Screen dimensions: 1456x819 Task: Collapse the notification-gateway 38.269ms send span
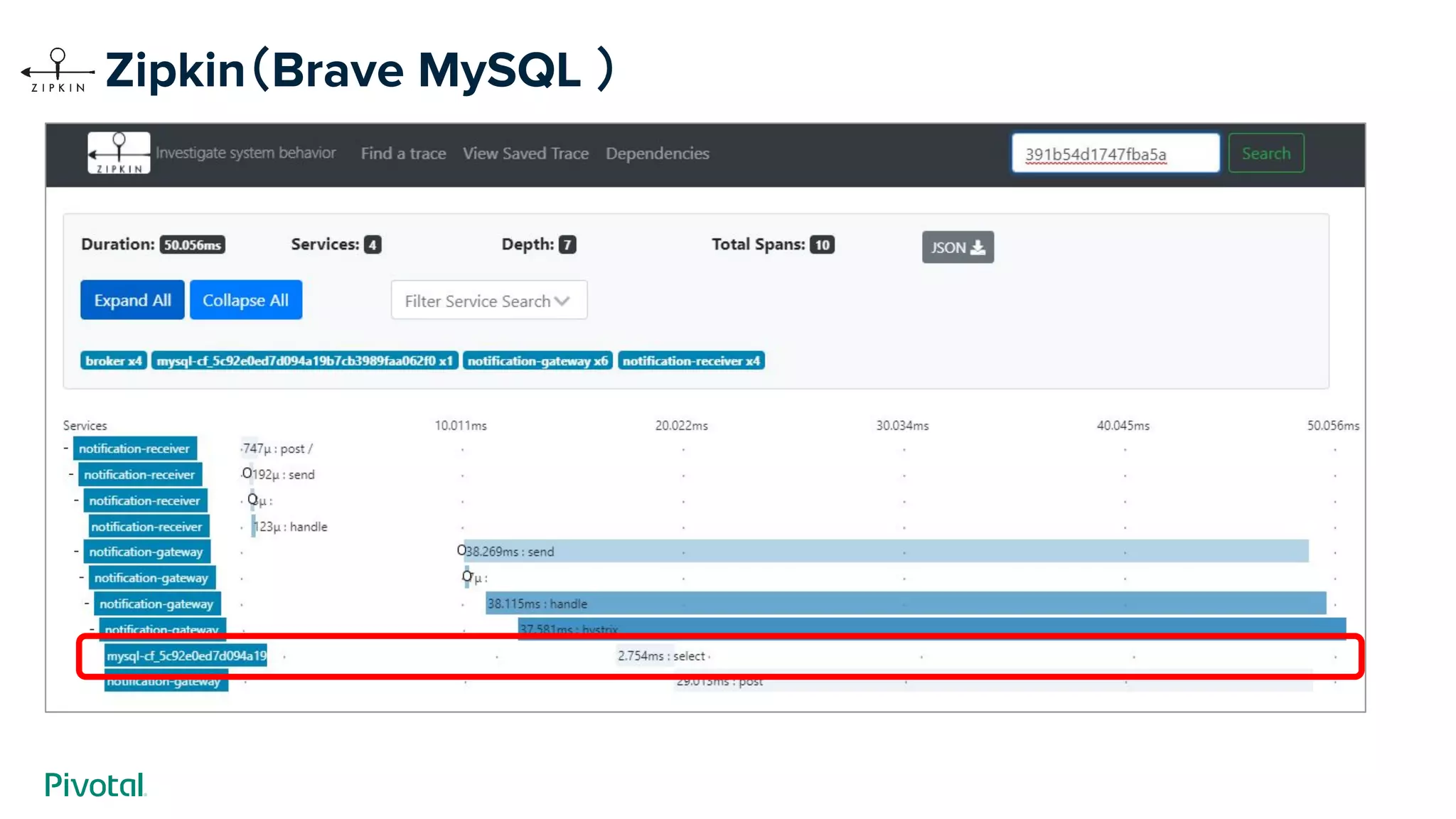coord(76,552)
